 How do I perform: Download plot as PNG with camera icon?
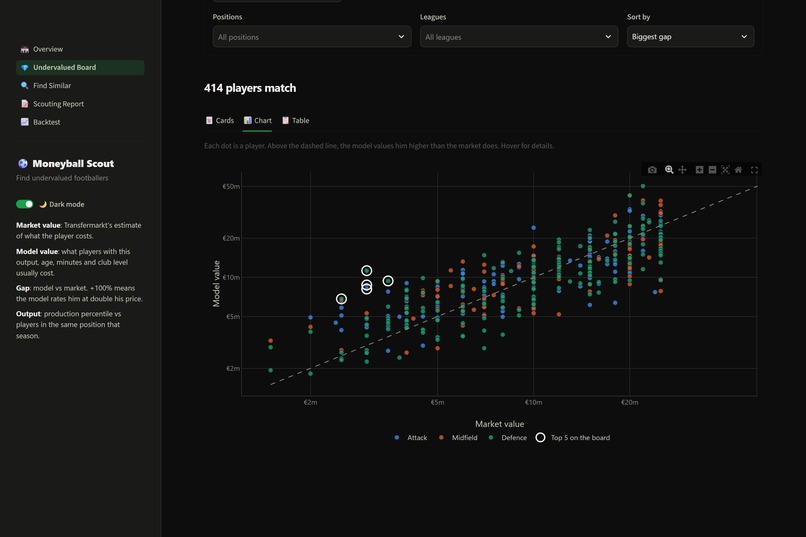652,170
